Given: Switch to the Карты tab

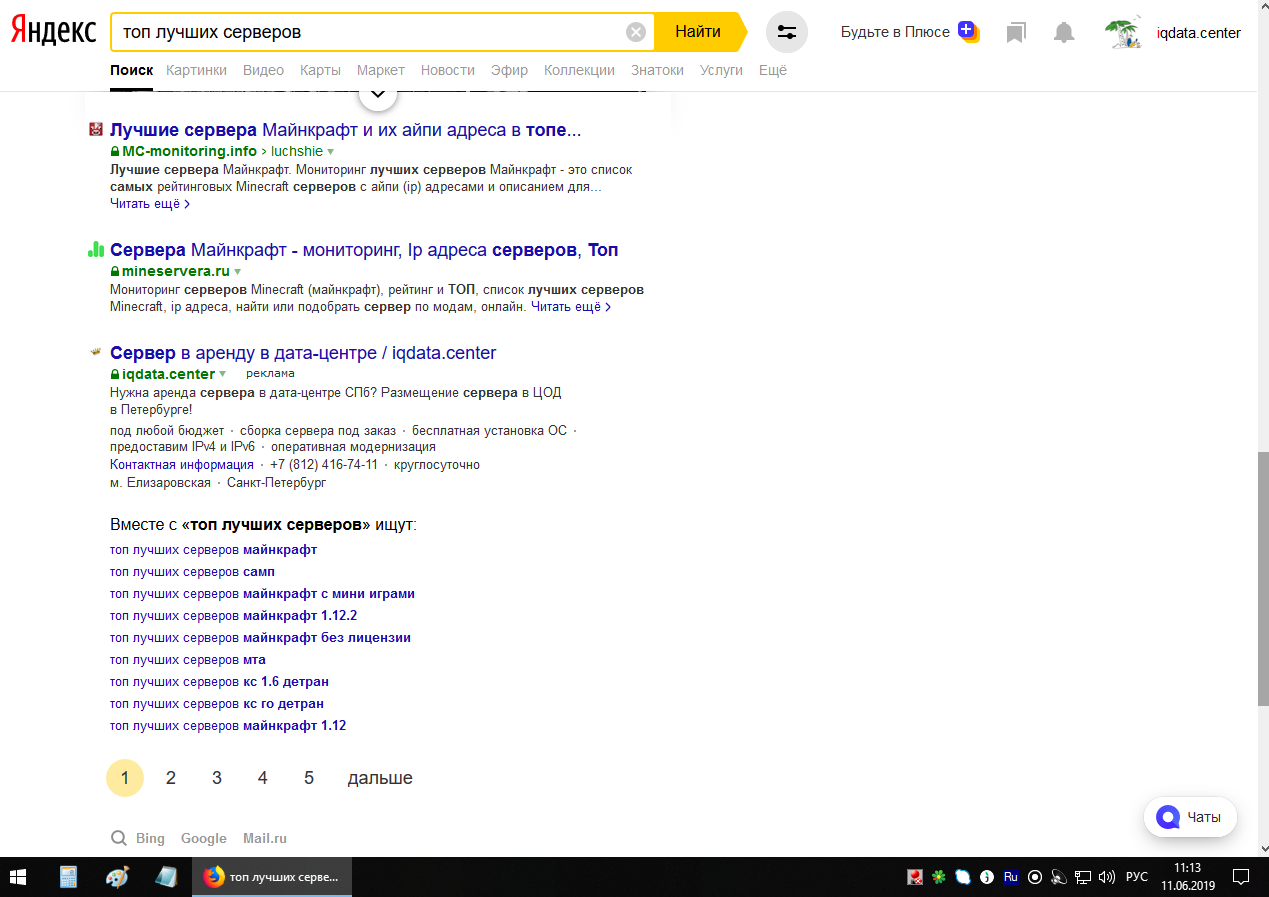Looking at the screenshot, I should 320,70.
